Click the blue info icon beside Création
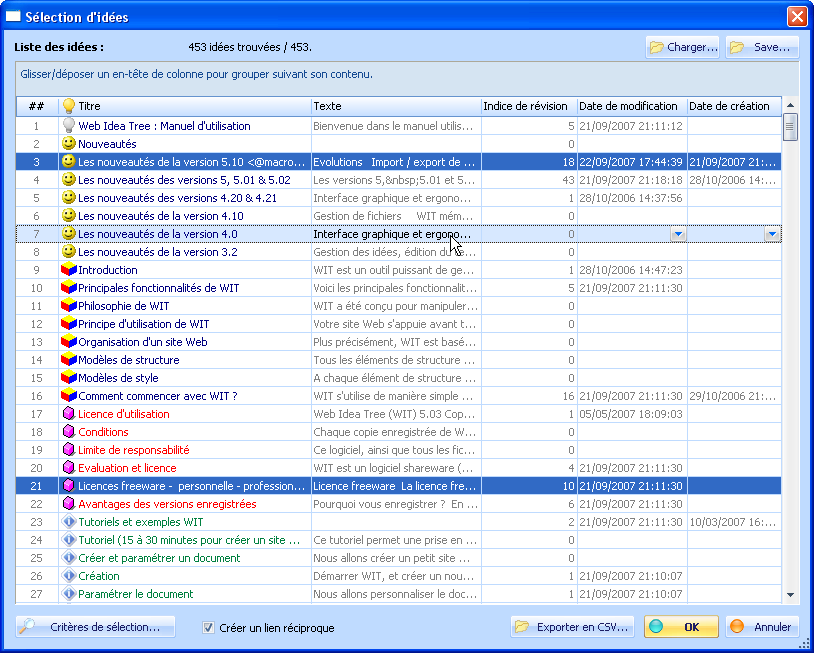 [69, 576]
